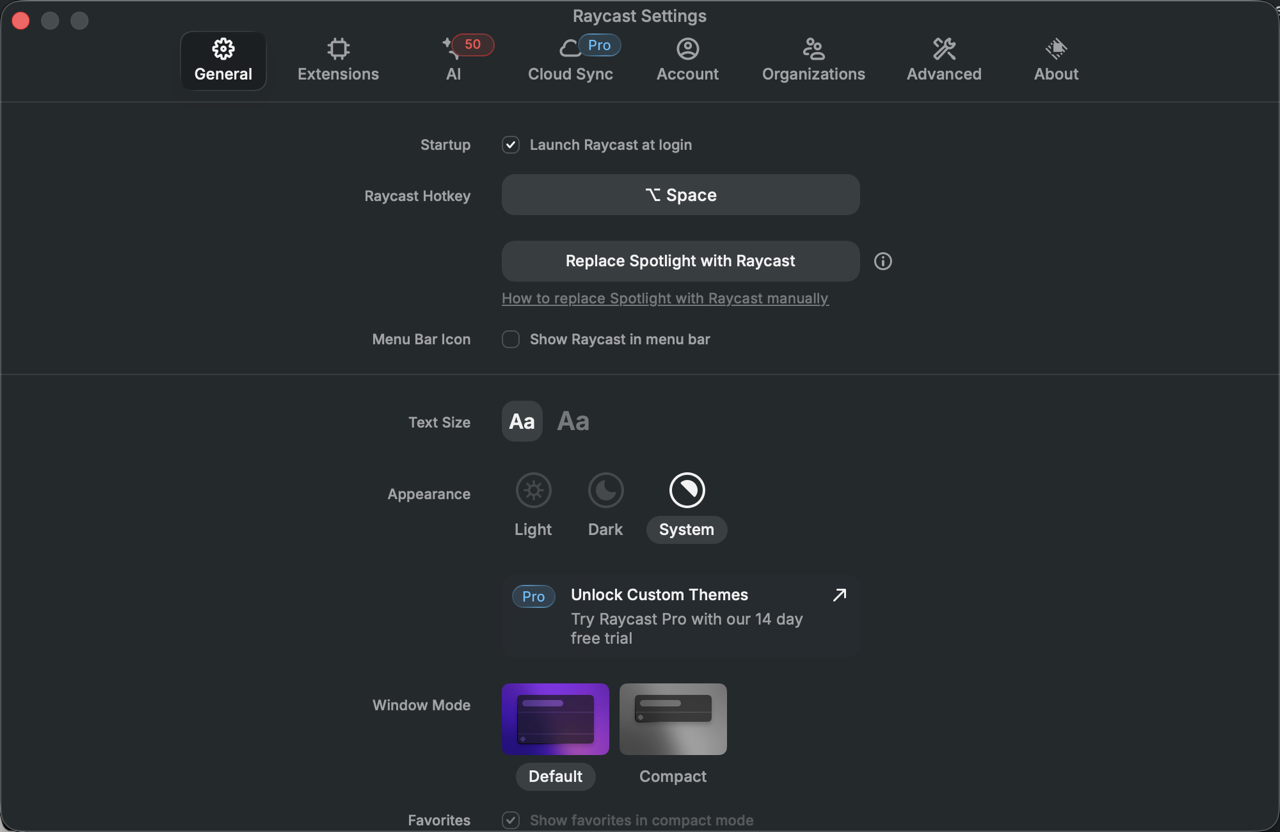Click Replace Spotlight with Raycast button
1280x832 pixels.
point(680,261)
